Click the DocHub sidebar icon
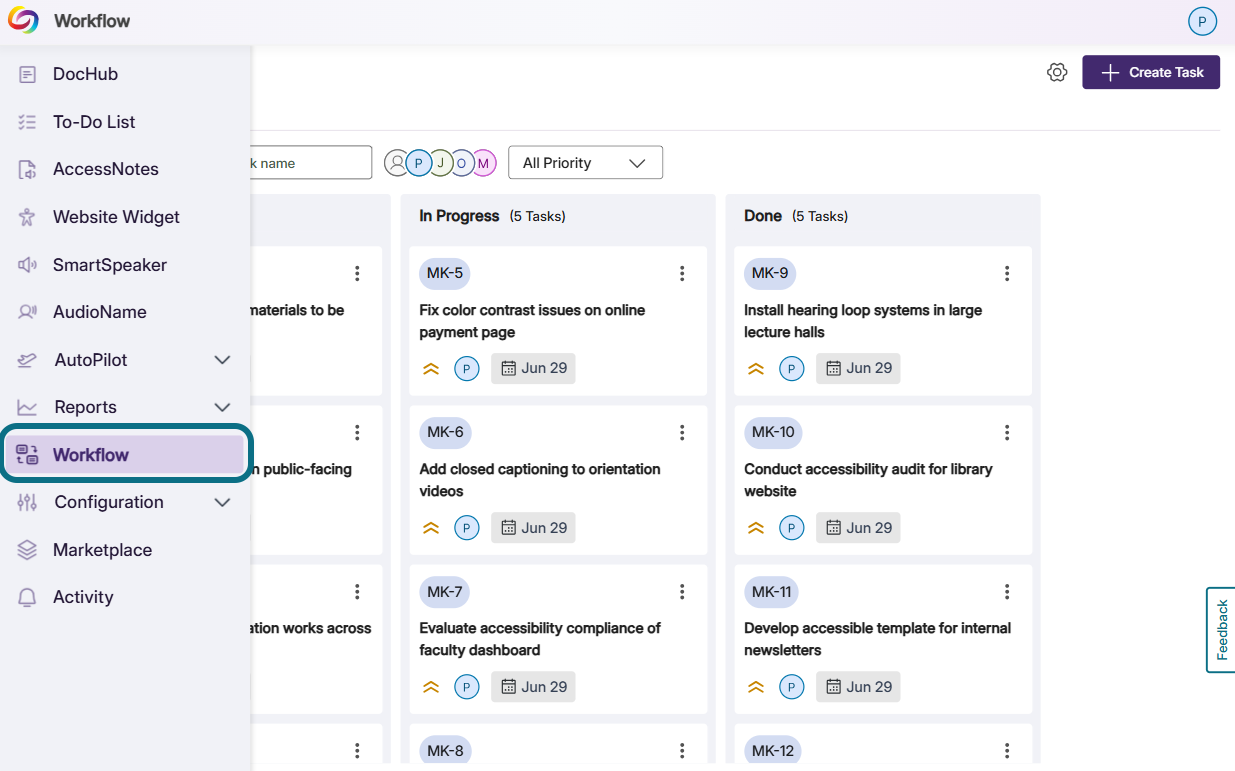The width and height of the screenshot is (1235, 771). (x=28, y=74)
